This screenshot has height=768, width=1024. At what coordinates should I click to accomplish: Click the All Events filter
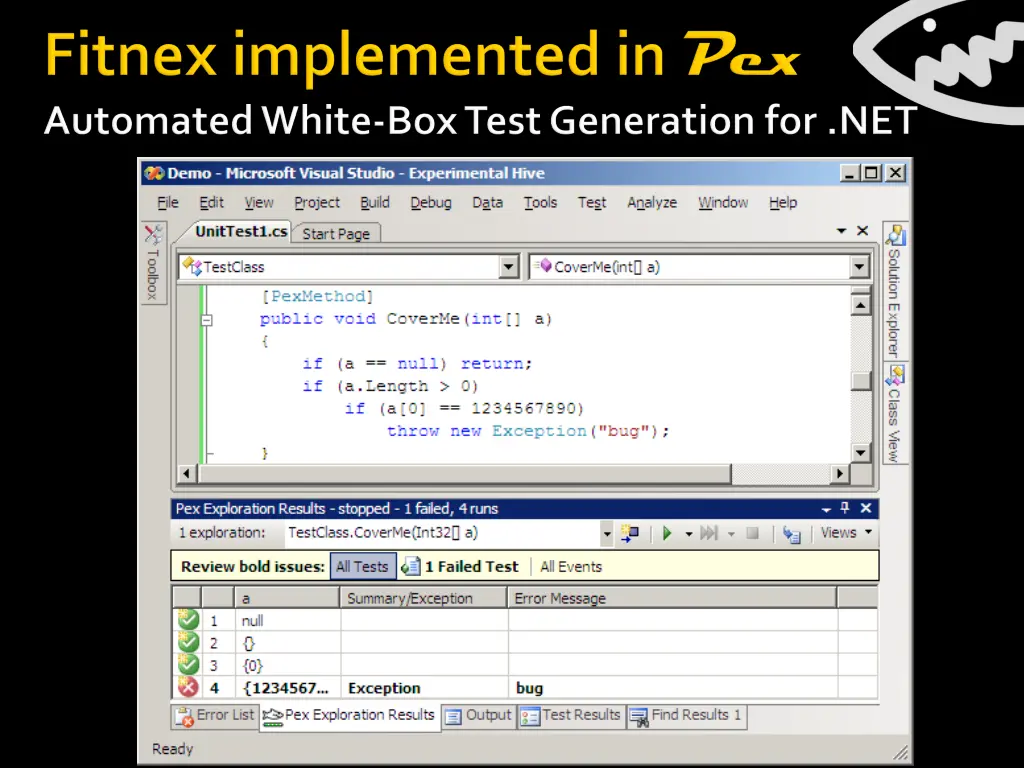pos(571,566)
